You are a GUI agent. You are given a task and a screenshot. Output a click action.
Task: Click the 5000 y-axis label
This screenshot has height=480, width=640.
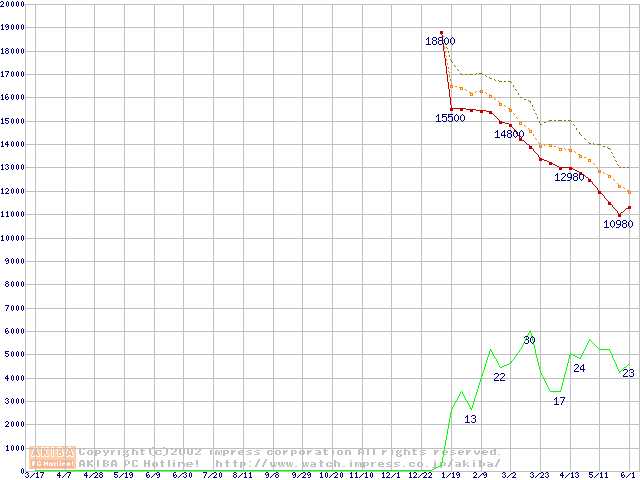click(16, 355)
